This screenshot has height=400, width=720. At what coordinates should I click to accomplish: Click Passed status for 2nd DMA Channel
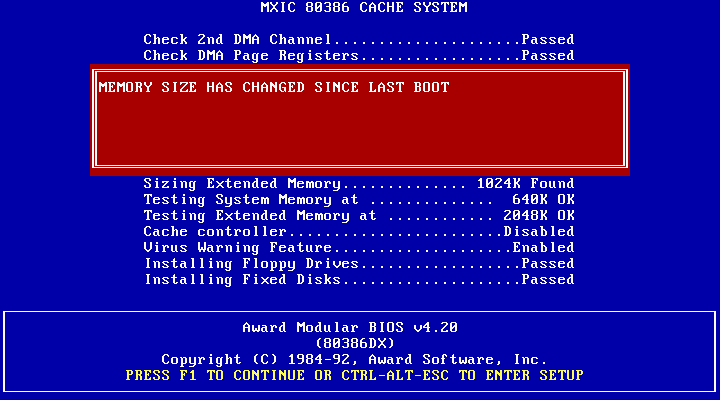[547, 40]
